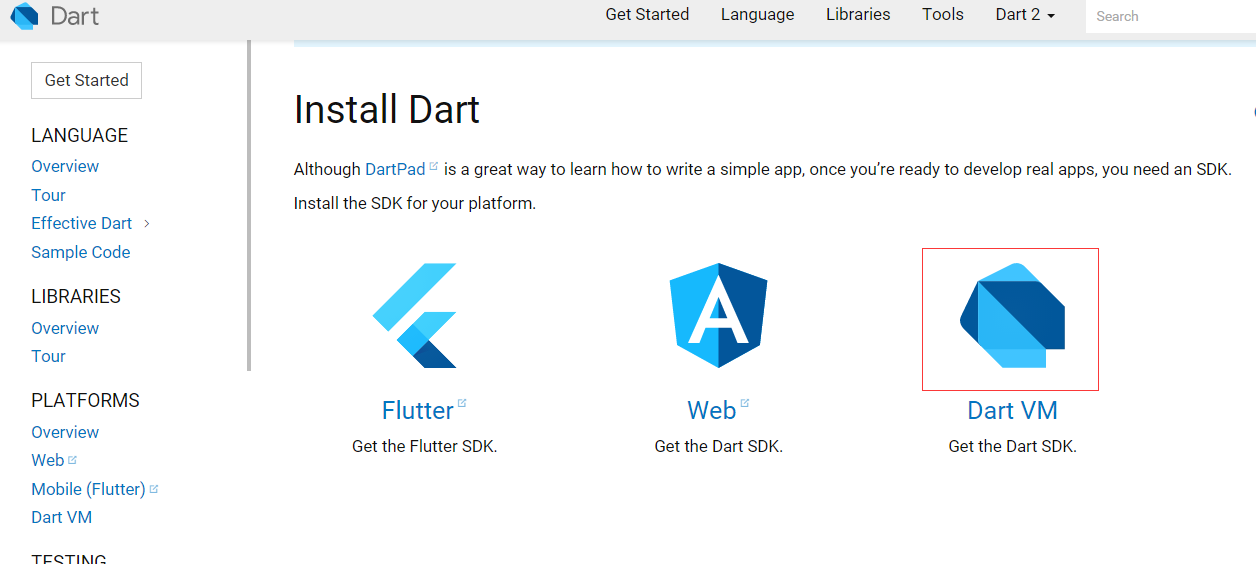Image resolution: width=1256 pixels, height=571 pixels.
Task: Open Get Started in top navigation
Action: (647, 15)
